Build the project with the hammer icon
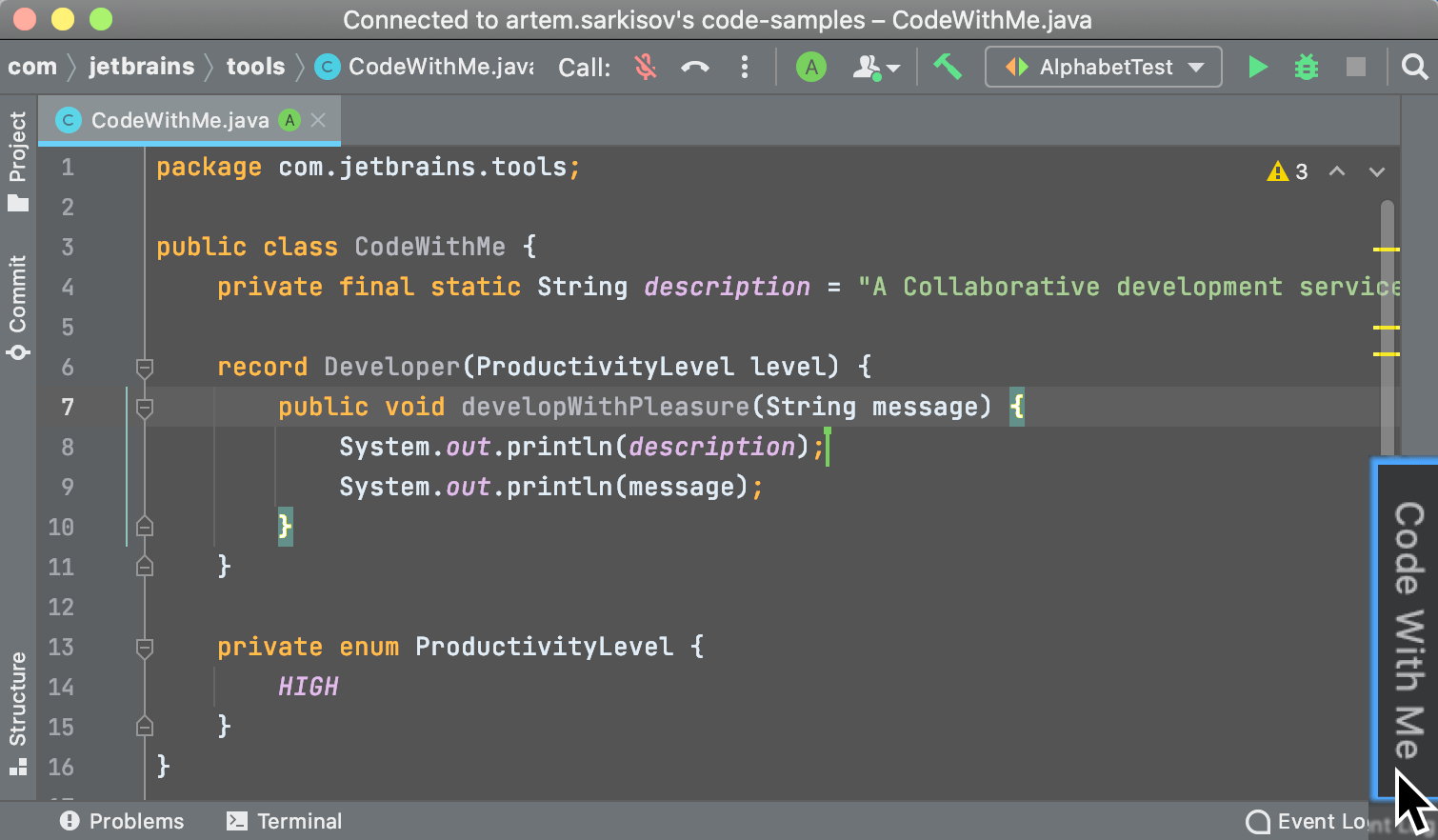 pyautogui.click(x=948, y=67)
